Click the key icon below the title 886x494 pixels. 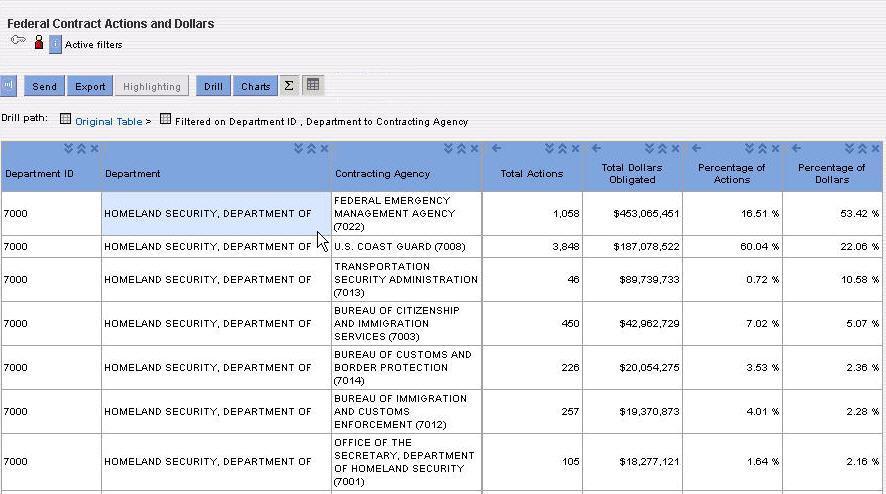(x=18, y=41)
